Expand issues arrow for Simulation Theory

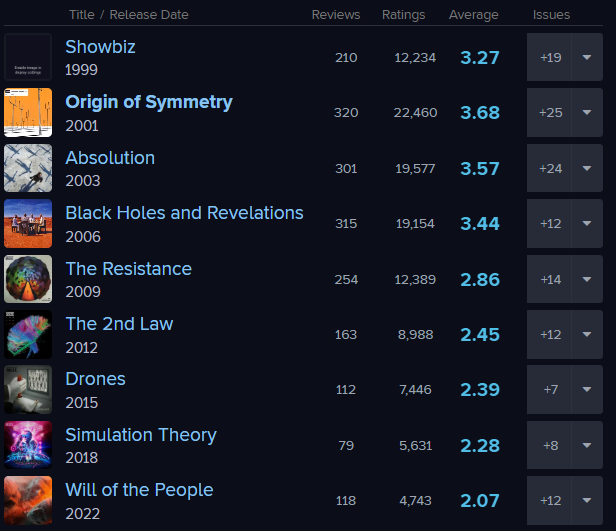[x=587, y=445]
